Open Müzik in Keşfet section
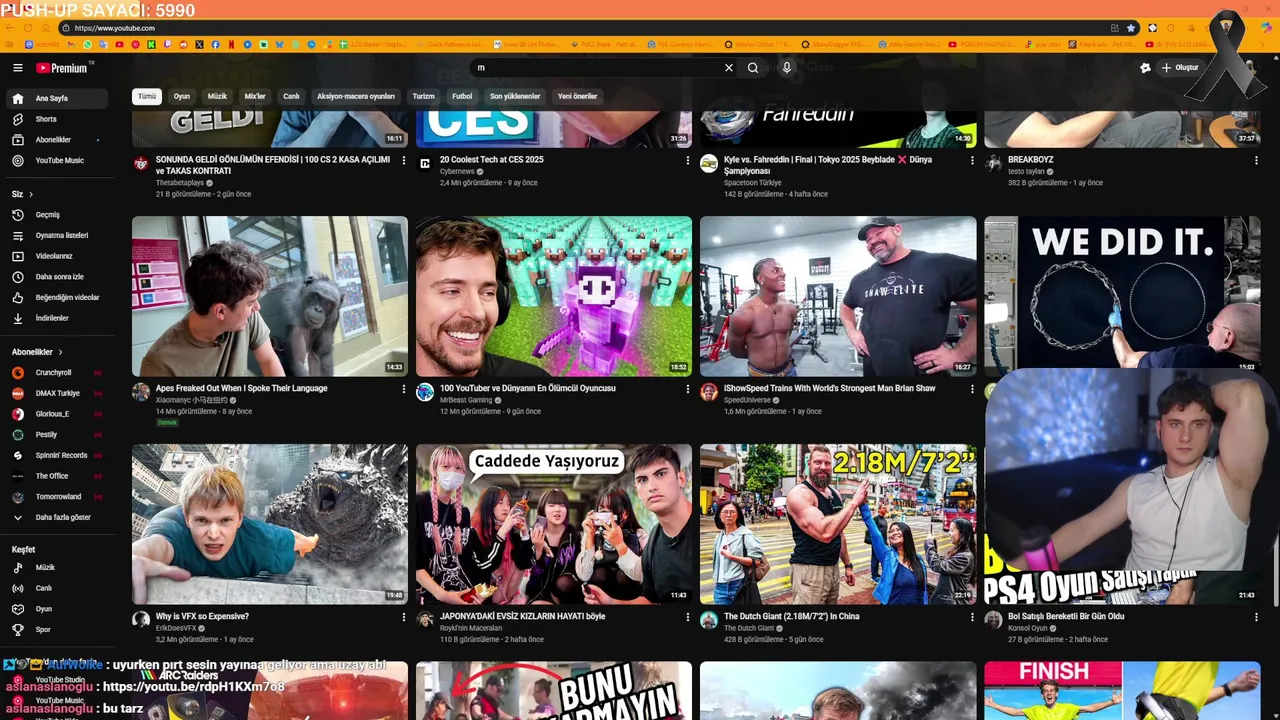 (59, 568)
